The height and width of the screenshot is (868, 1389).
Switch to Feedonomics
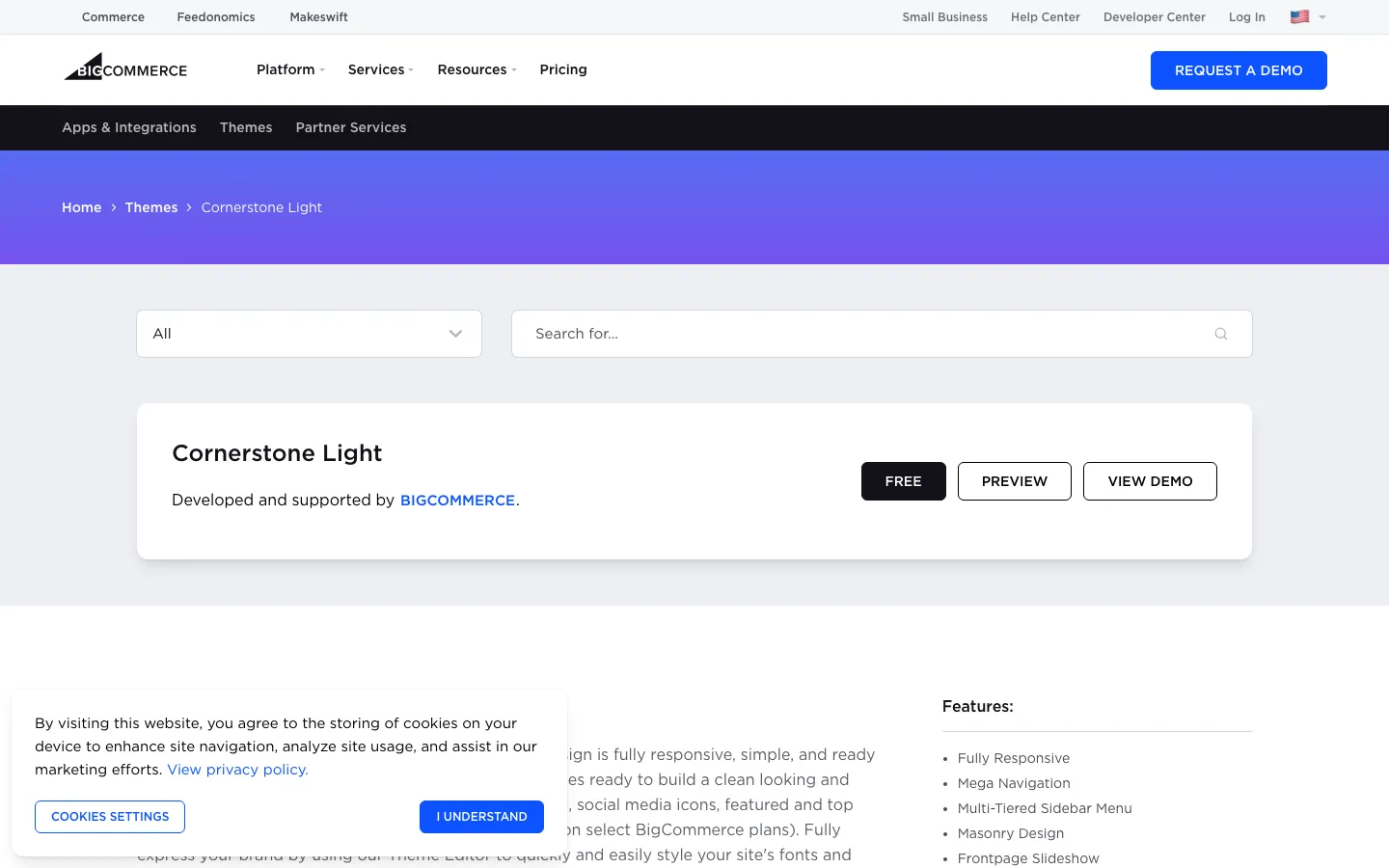(x=216, y=17)
